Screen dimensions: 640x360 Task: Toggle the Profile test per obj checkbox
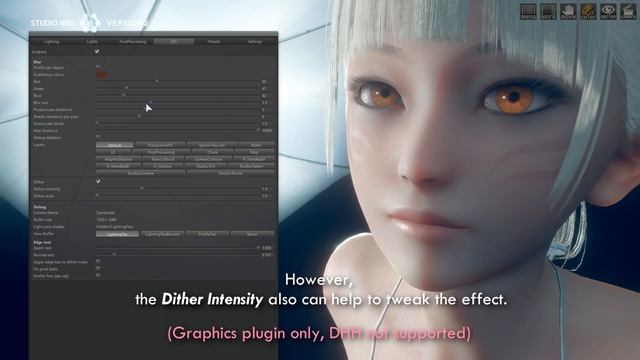[x=98, y=275]
